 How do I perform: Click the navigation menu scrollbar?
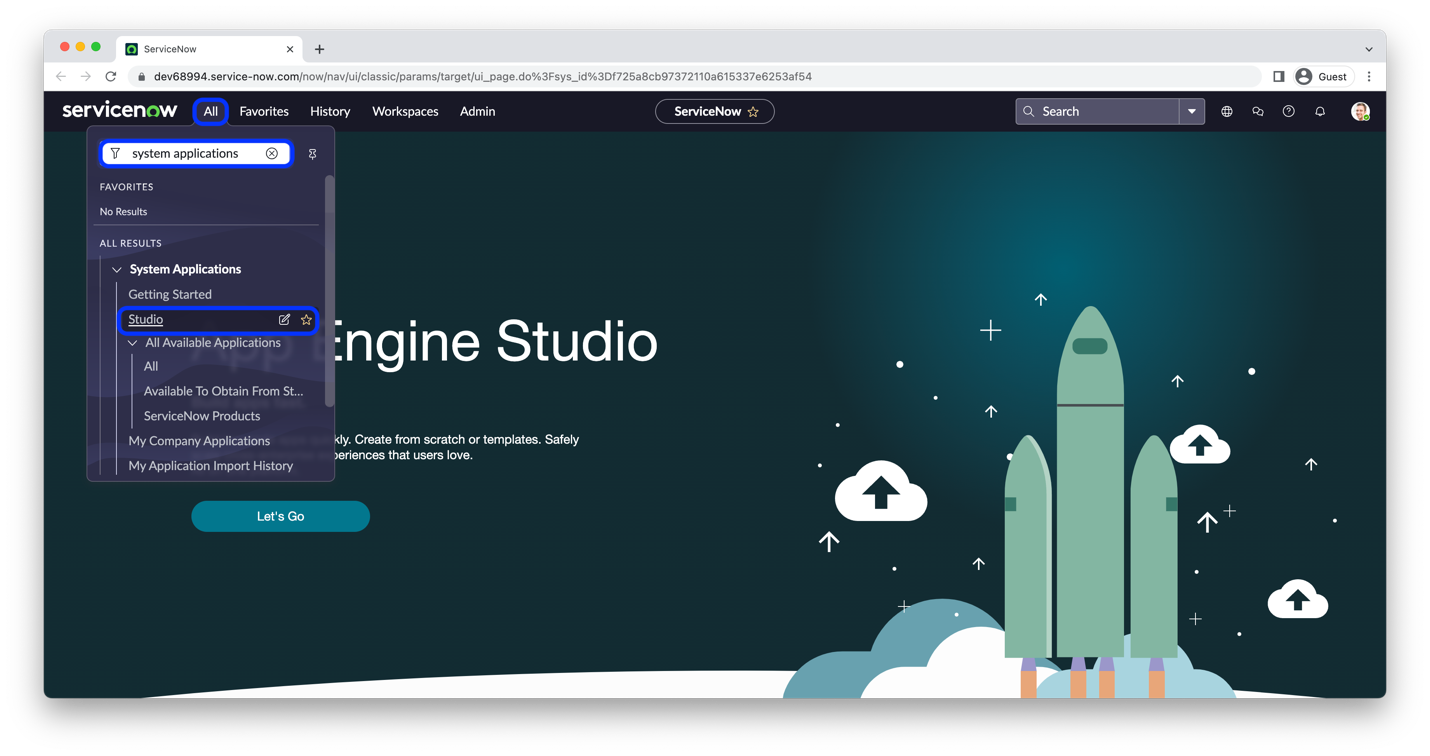pos(329,290)
